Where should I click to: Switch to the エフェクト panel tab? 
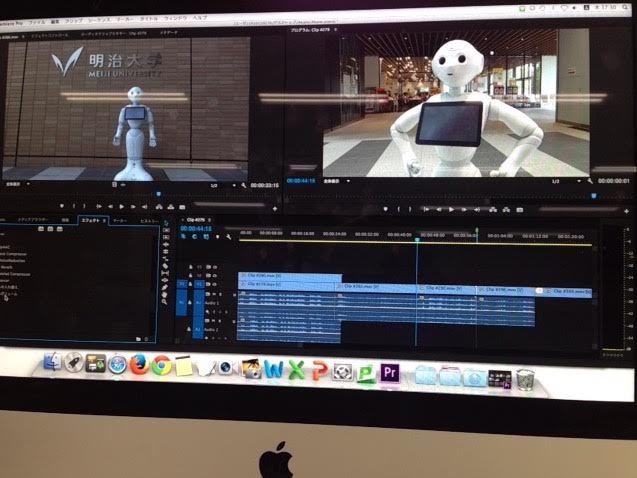(90, 219)
